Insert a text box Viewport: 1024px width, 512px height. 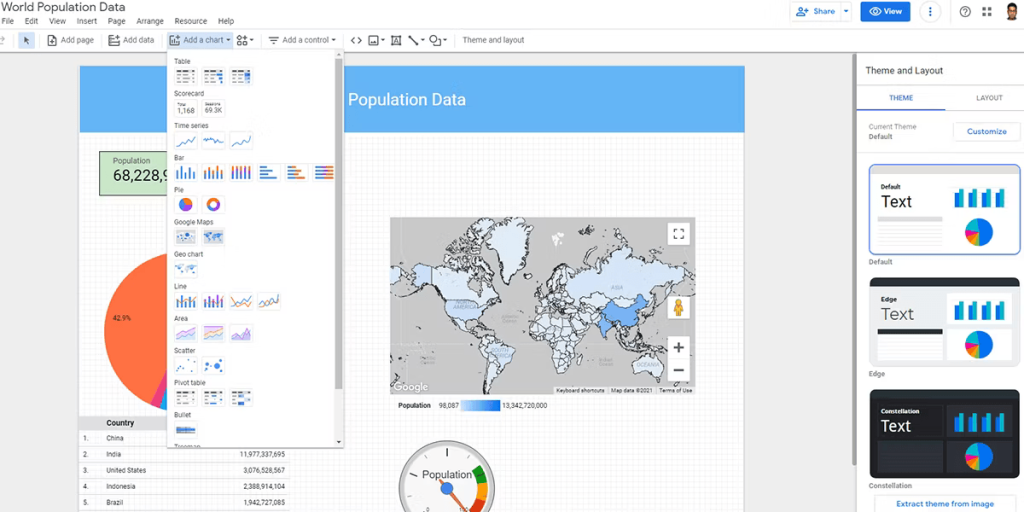396,40
